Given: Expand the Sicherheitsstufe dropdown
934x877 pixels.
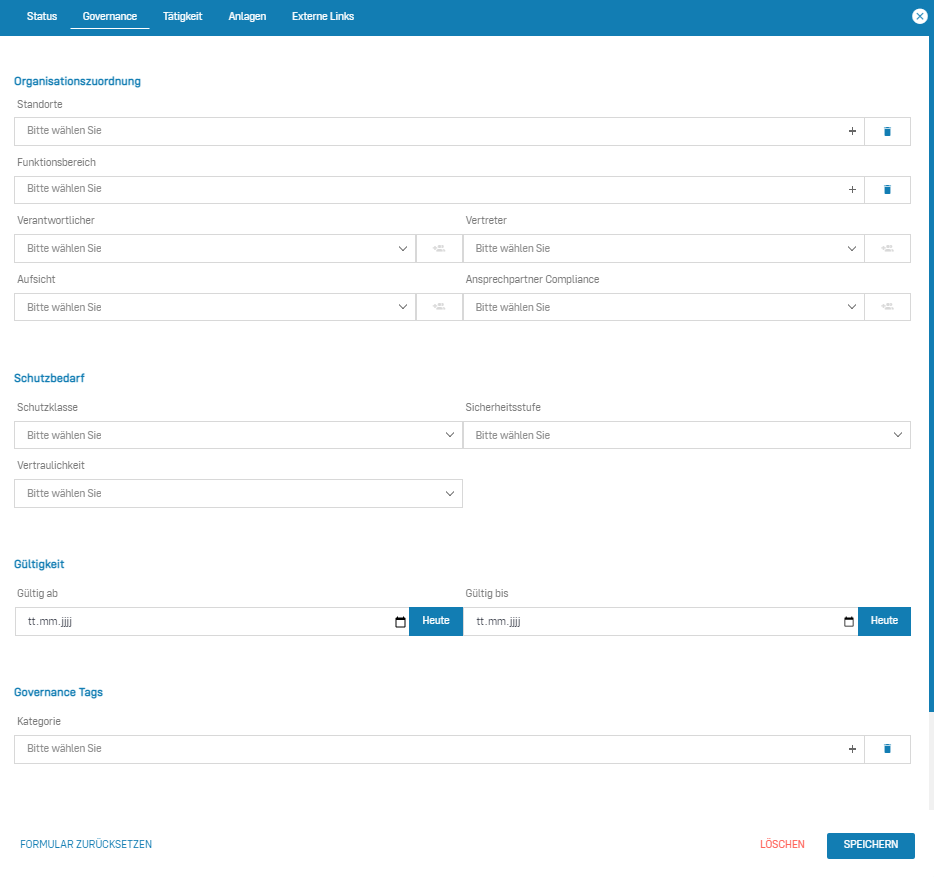Looking at the screenshot, I should 686,435.
